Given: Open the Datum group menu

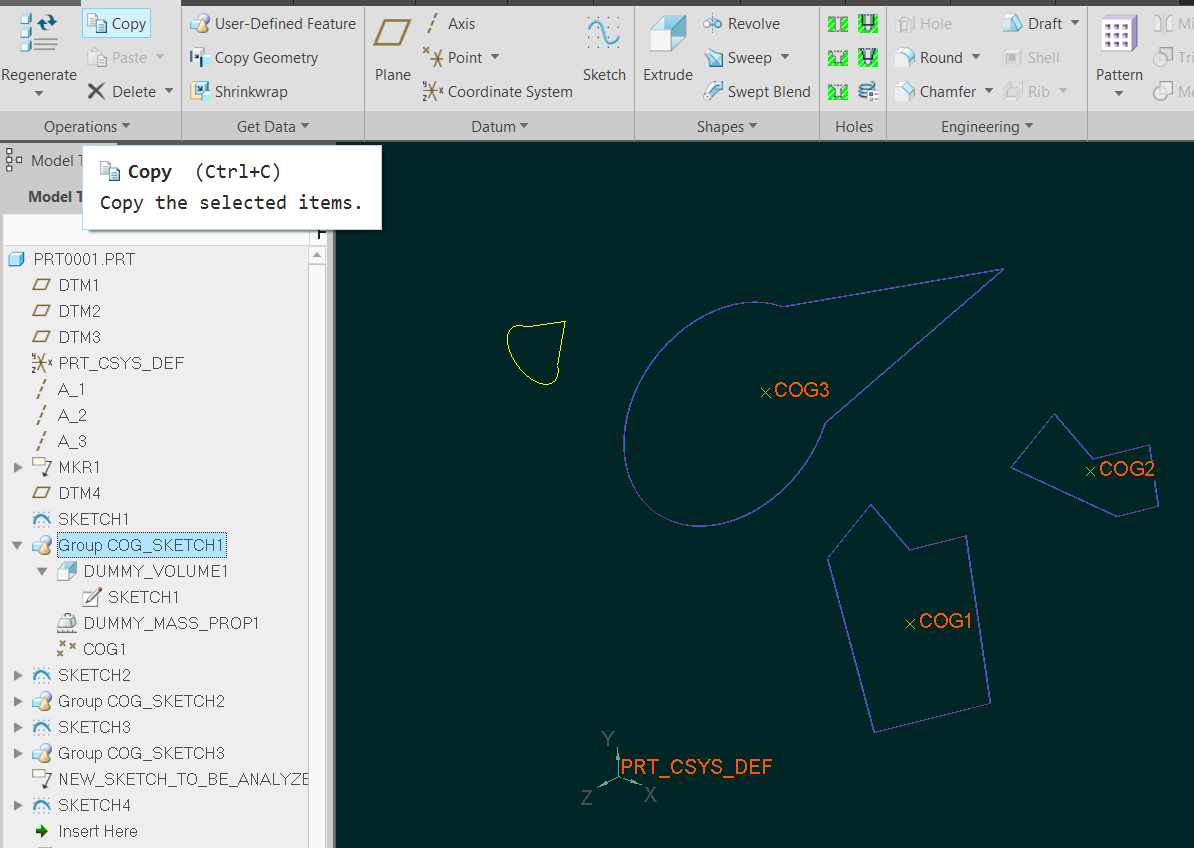Looking at the screenshot, I should point(500,127).
